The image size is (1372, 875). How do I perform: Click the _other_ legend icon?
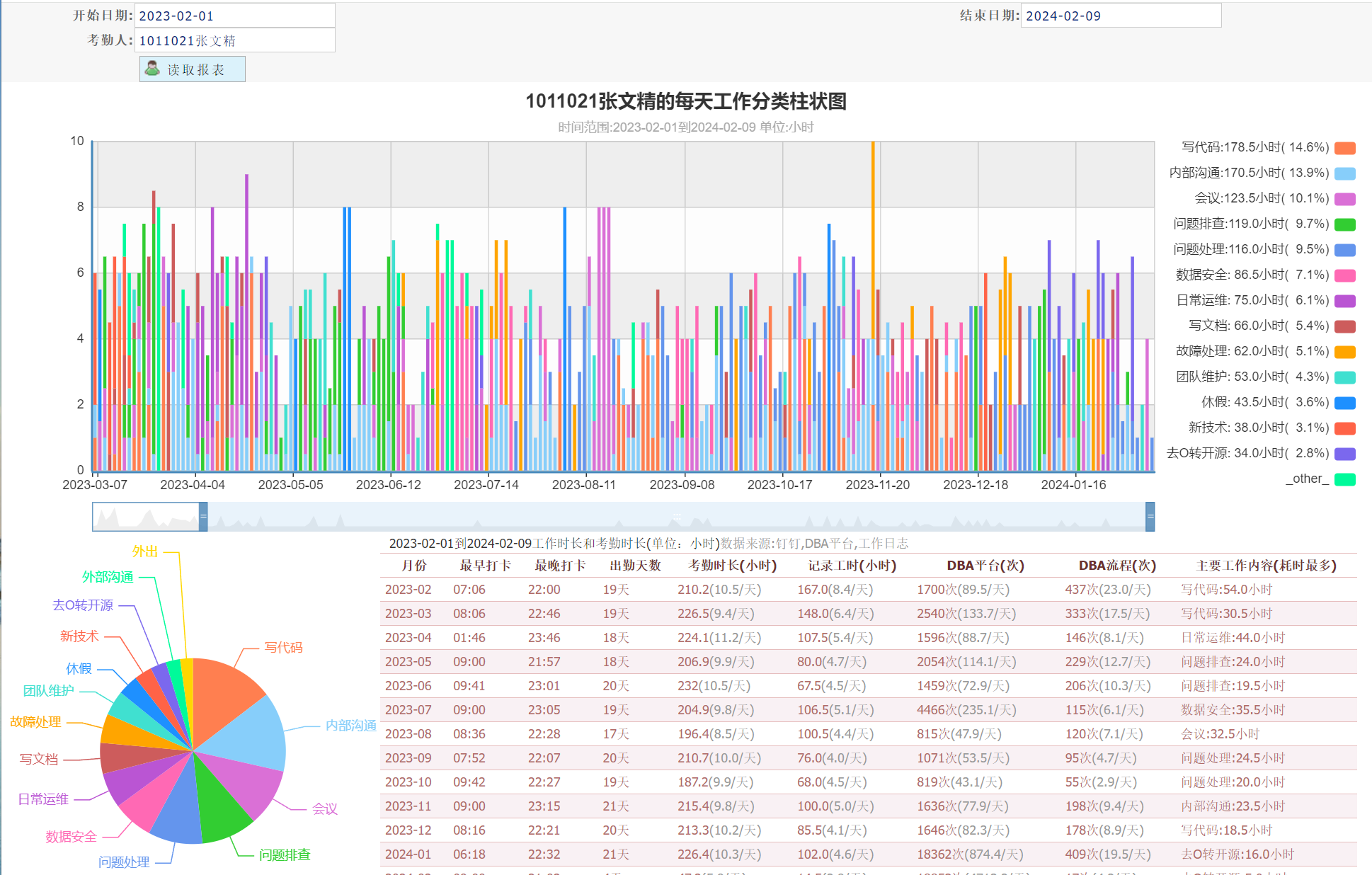click(1344, 479)
